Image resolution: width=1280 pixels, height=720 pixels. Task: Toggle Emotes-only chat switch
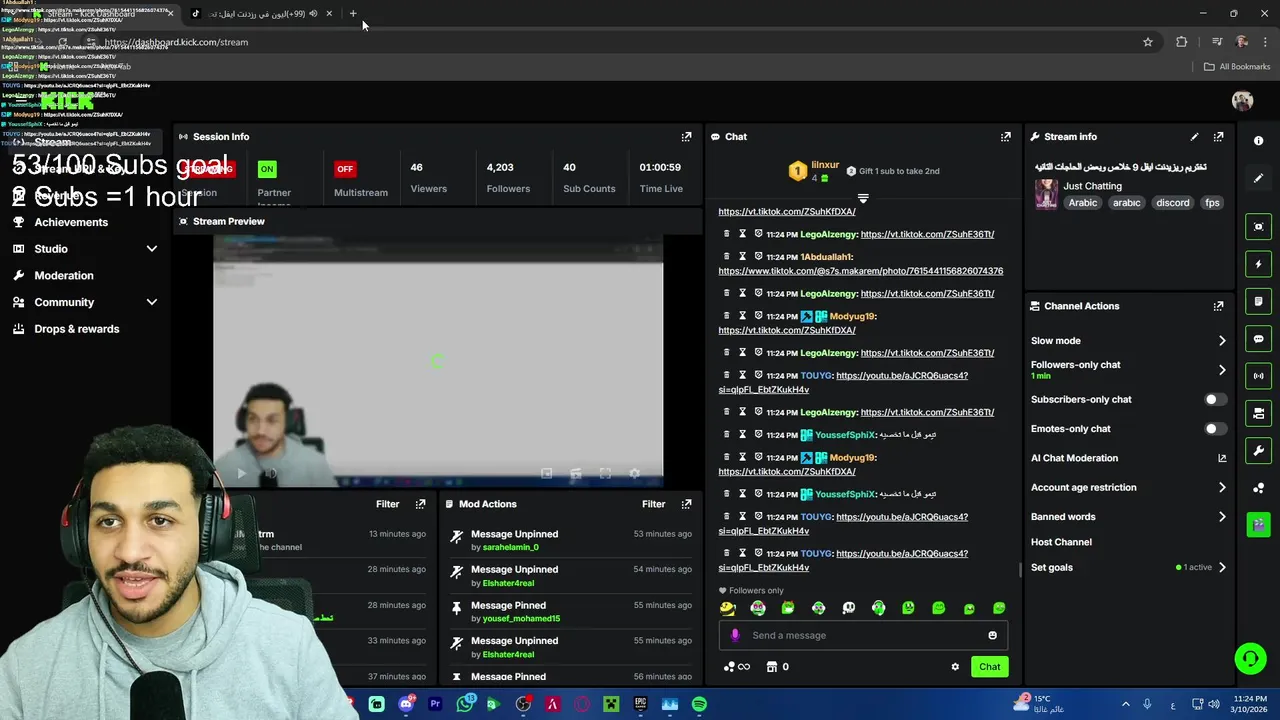1214,429
